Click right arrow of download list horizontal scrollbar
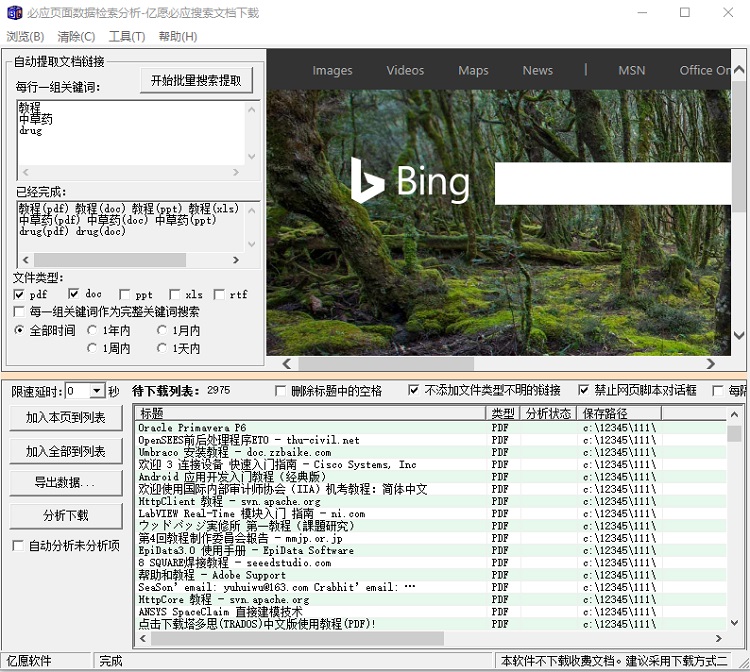The width and height of the screenshot is (750, 672). [718, 638]
